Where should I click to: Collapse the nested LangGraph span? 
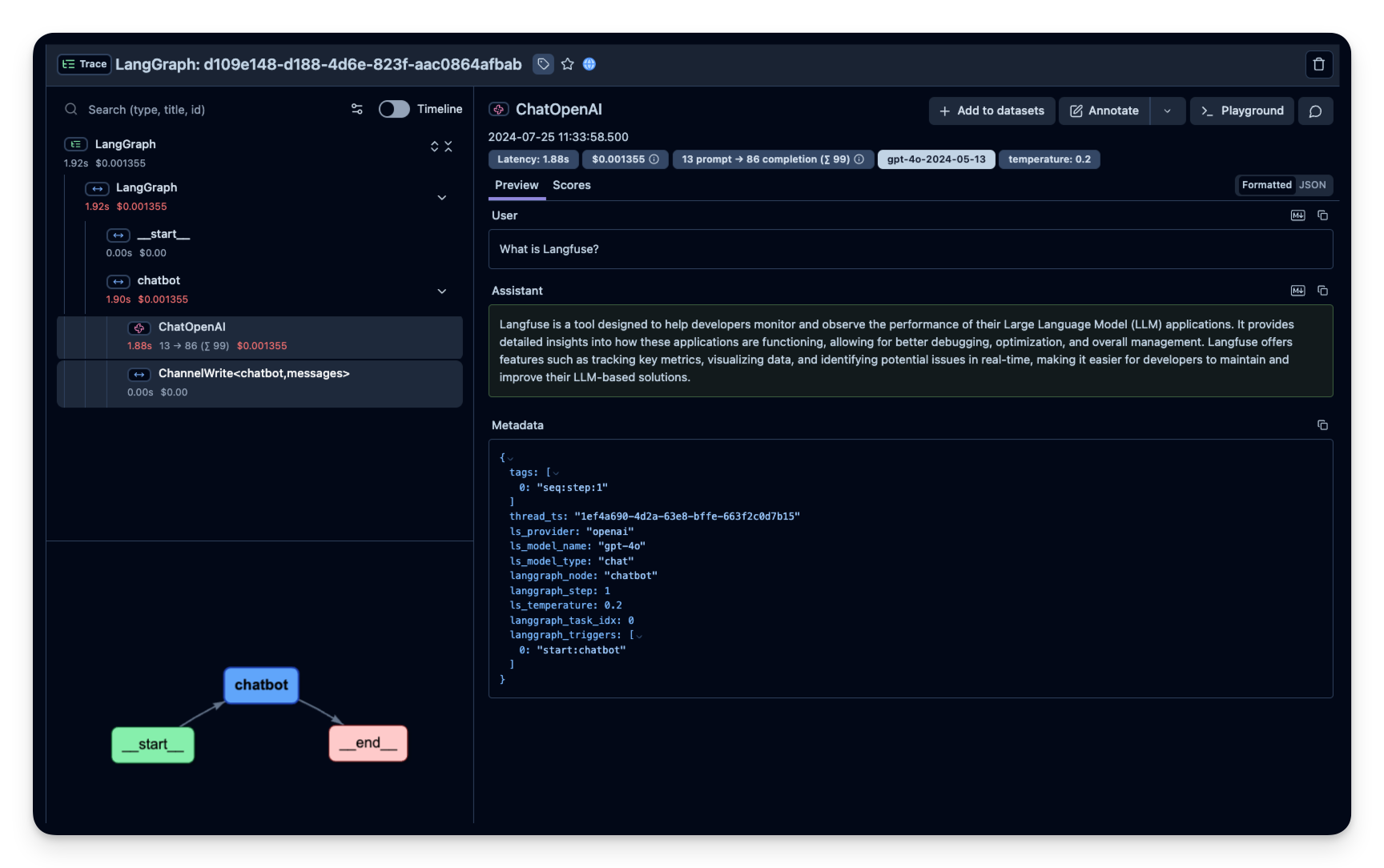pos(442,197)
